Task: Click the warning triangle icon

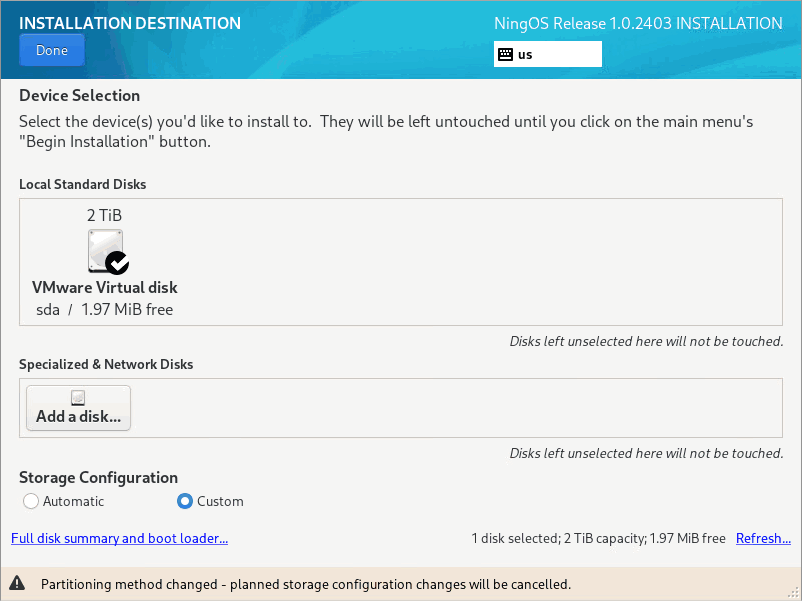Action: click(x=17, y=583)
